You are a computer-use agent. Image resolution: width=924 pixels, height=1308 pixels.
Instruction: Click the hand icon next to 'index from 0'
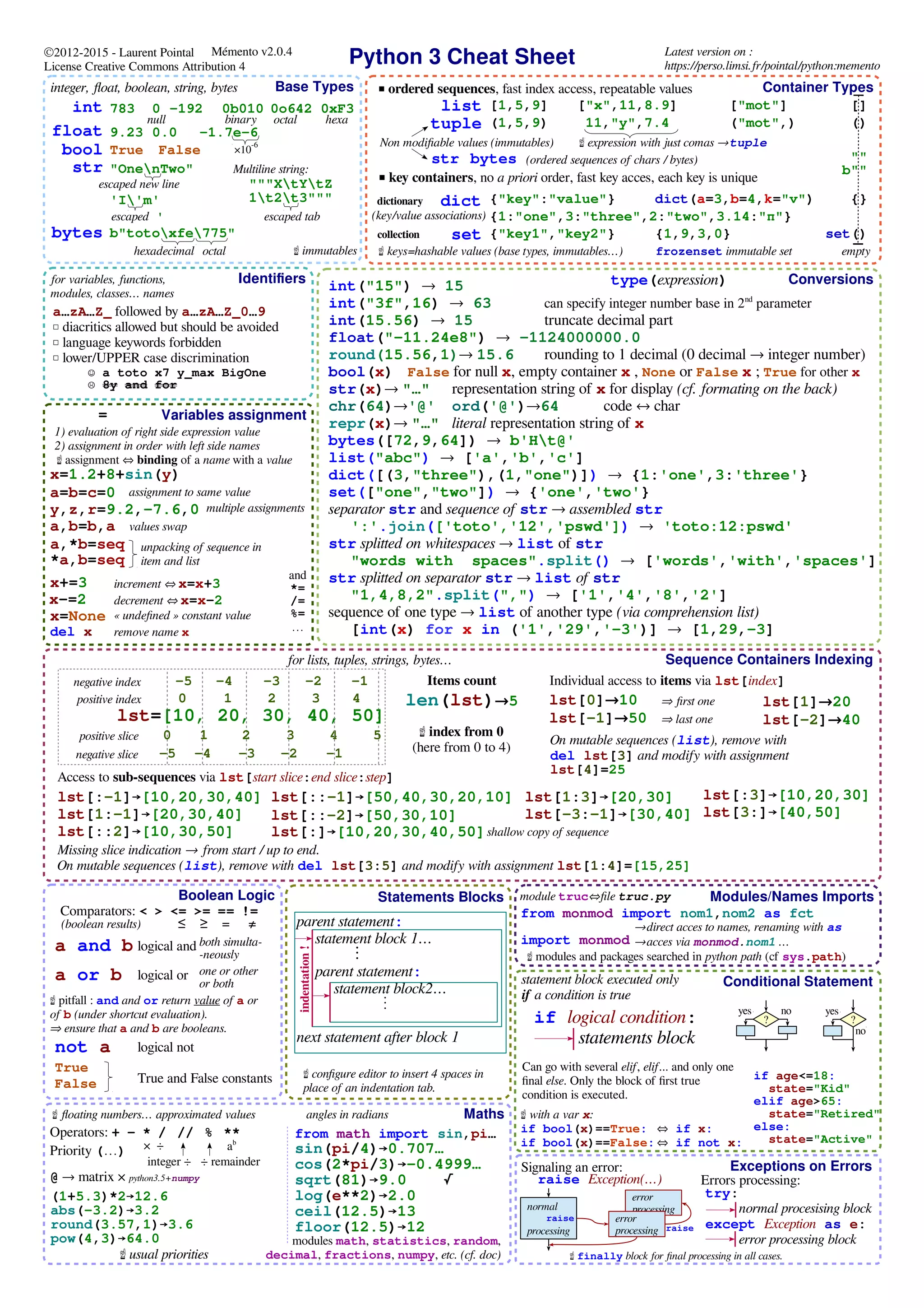(422, 732)
